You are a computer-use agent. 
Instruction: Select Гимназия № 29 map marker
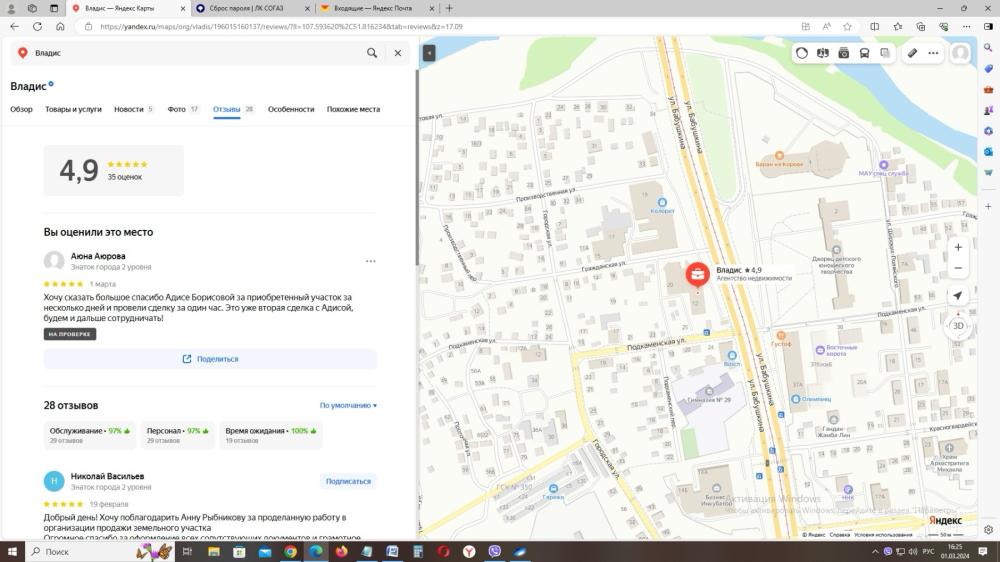pyautogui.click(x=709, y=391)
